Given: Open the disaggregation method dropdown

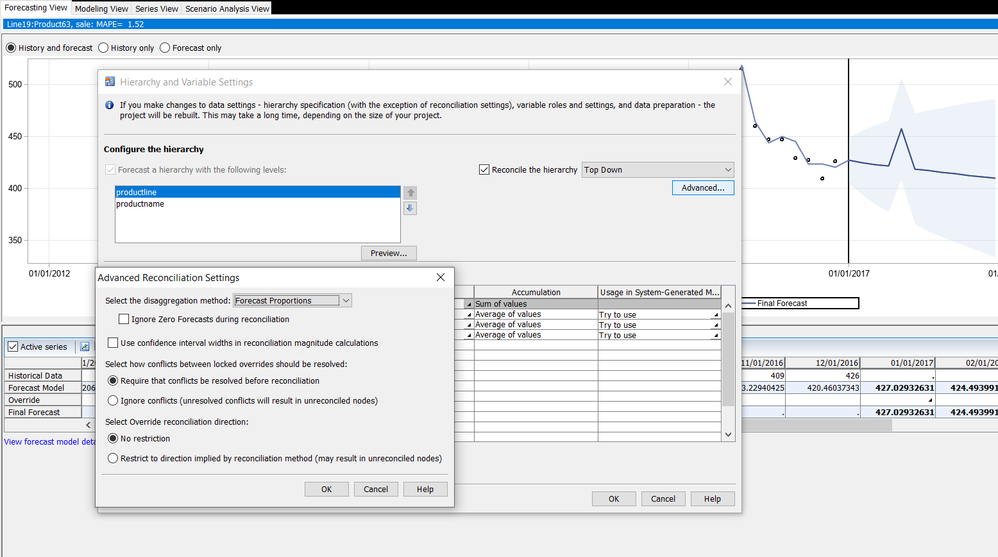Looking at the screenshot, I should 346,300.
